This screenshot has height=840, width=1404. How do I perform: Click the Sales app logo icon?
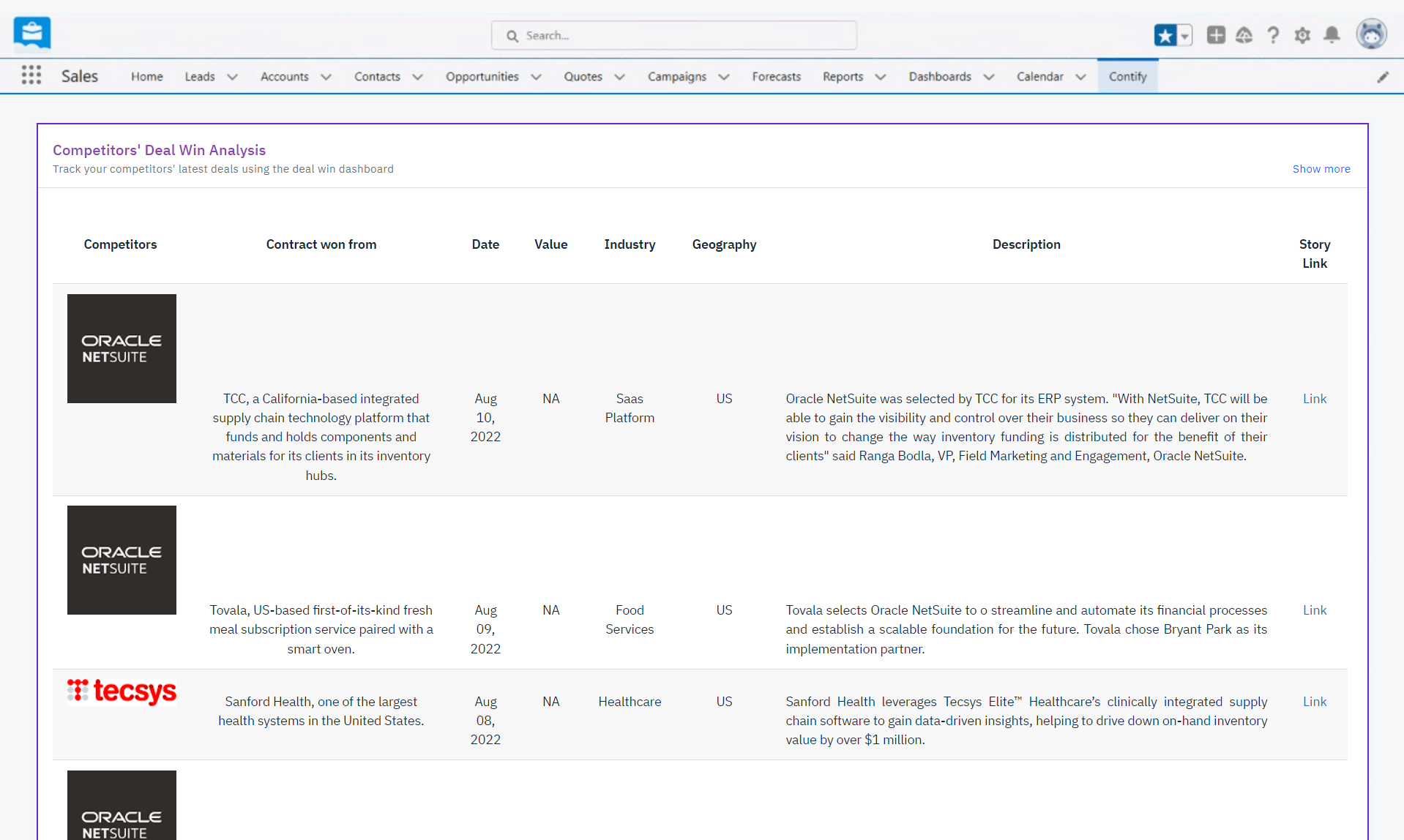coord(32,33)
